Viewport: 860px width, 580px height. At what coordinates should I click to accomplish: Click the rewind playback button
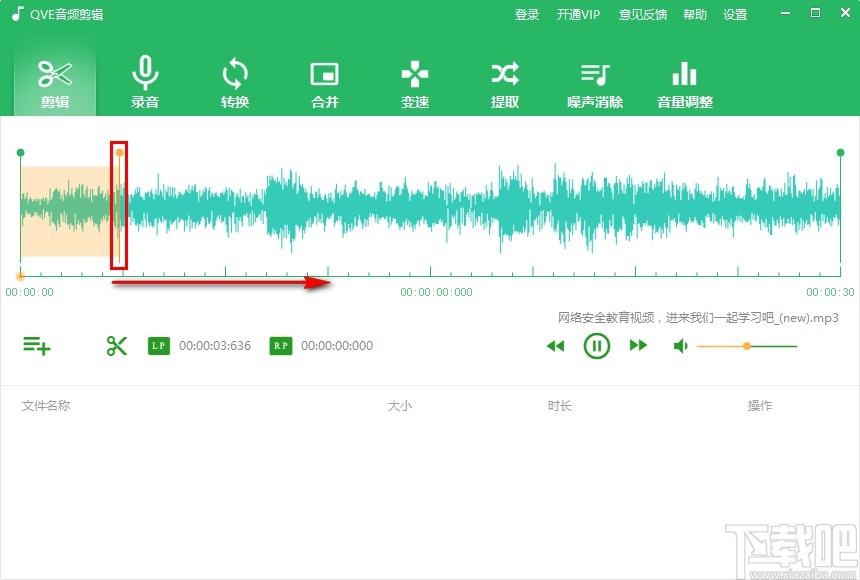[556, 346]
